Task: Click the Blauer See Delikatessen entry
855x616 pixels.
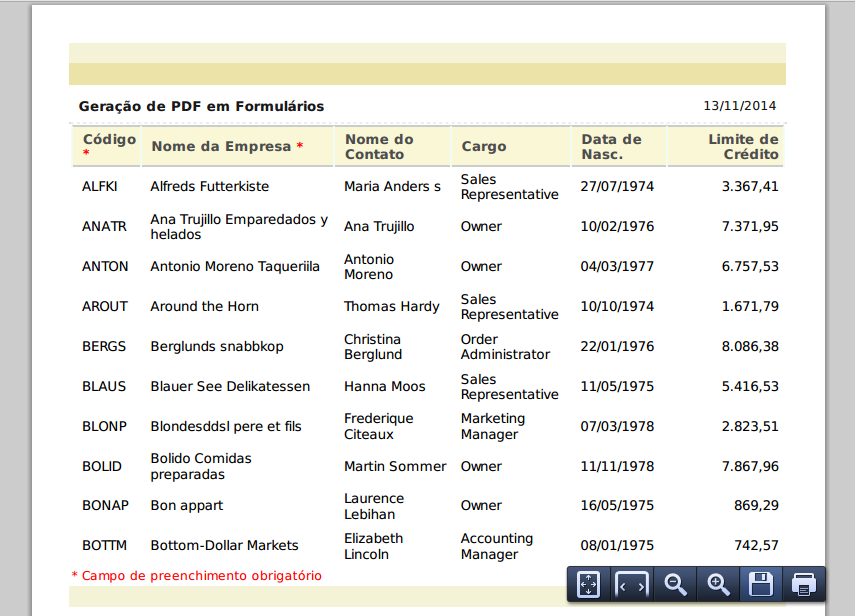Action: 230,387
